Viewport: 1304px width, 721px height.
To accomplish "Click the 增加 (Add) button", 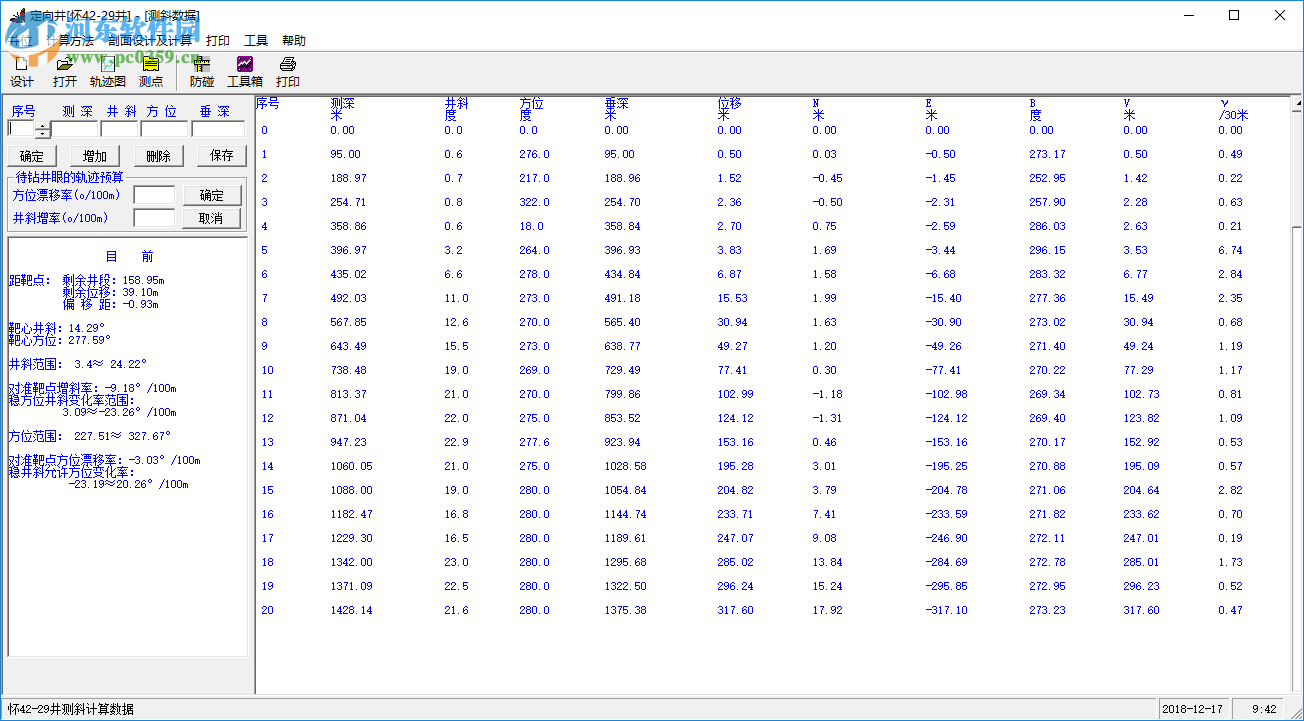I will 95,156.
